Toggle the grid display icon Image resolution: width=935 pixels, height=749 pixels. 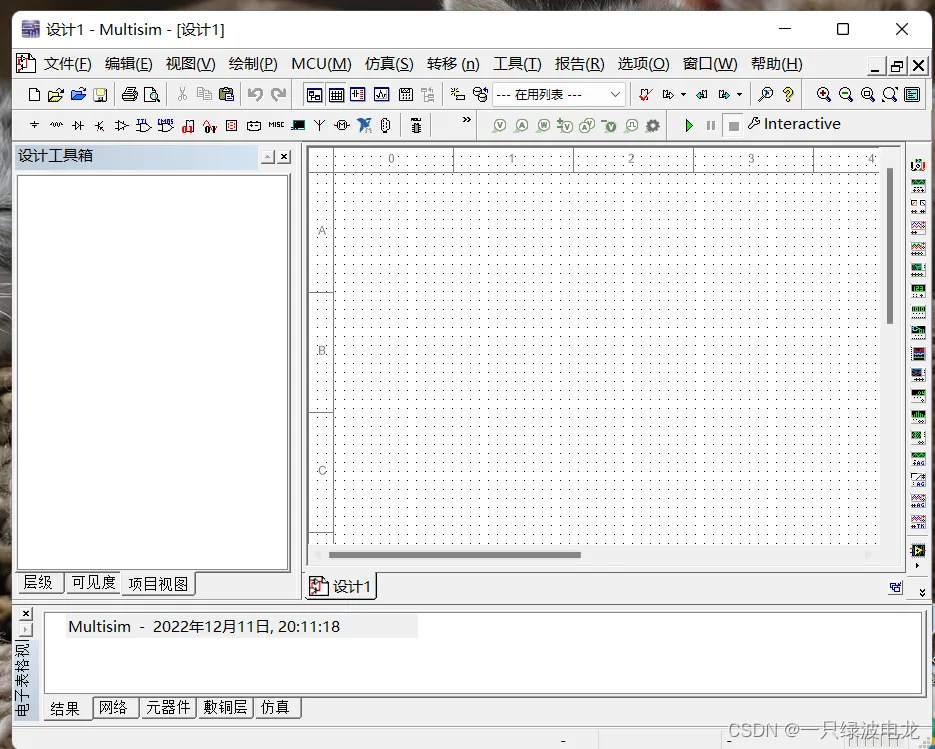337,94
